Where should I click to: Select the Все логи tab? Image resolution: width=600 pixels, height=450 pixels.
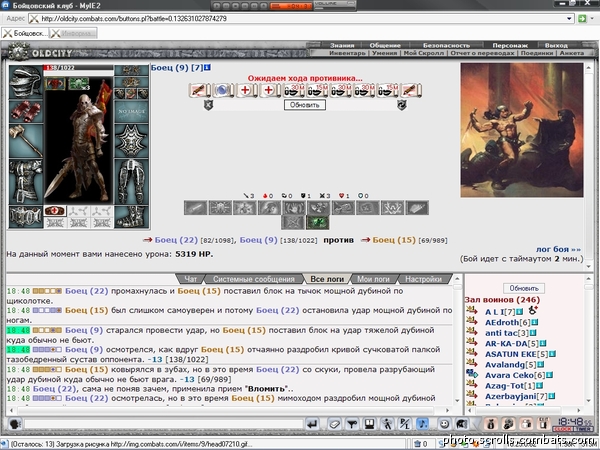click(327, 279)
